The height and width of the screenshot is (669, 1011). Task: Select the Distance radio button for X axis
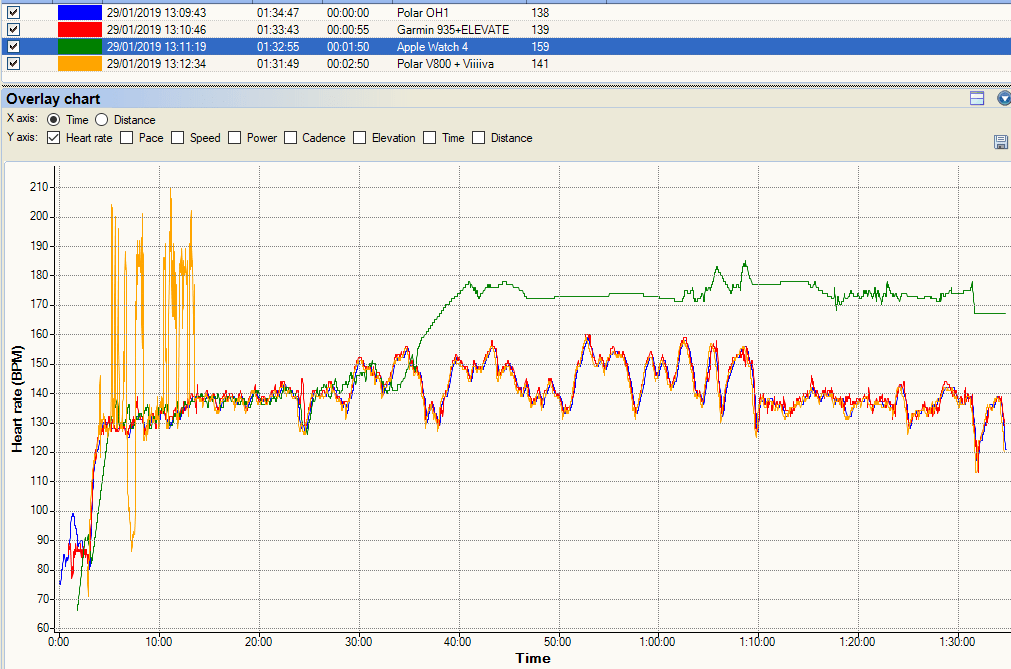(101, 120)
